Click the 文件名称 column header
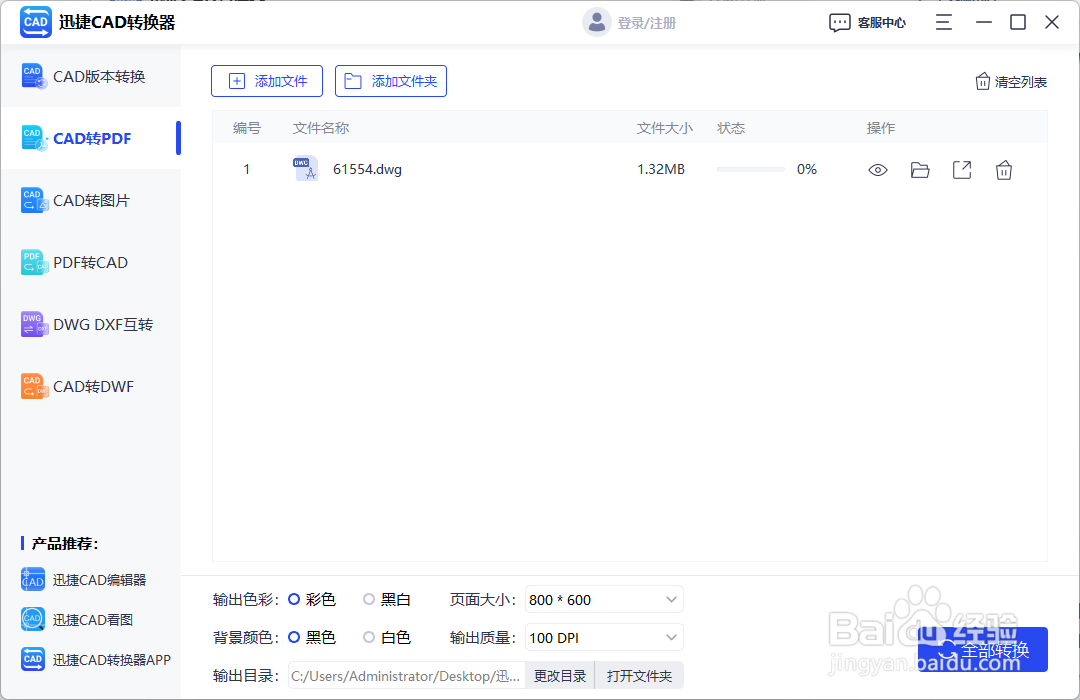Image resolution: width=1080 pixels, height=700 pixels. [321, 128]
